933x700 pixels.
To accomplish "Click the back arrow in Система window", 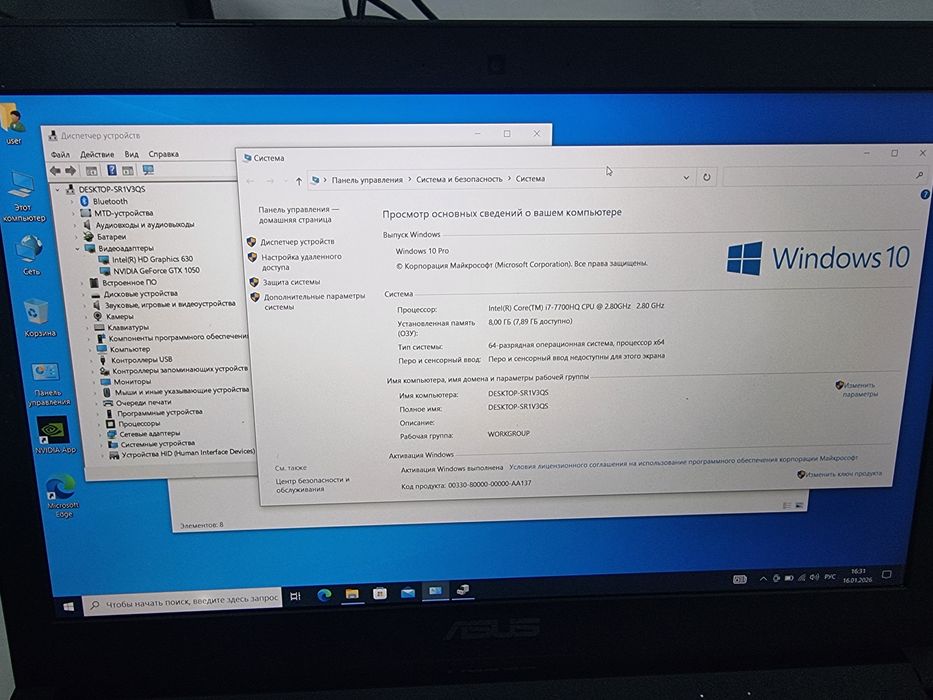I will [251, 181].
